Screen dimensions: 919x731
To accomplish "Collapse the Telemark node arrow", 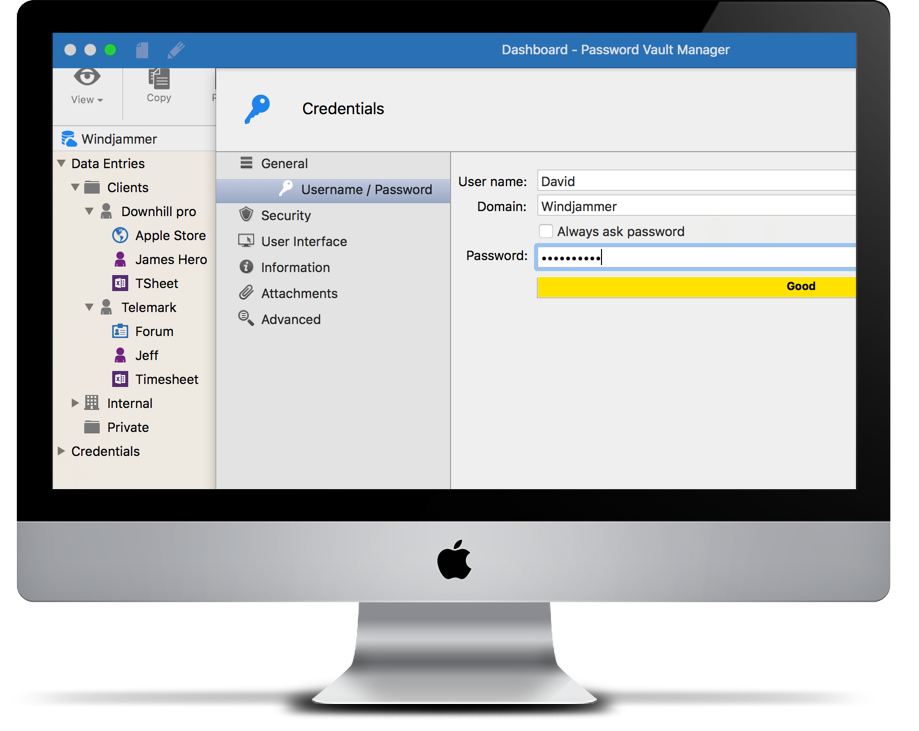I will click(89, 307).
